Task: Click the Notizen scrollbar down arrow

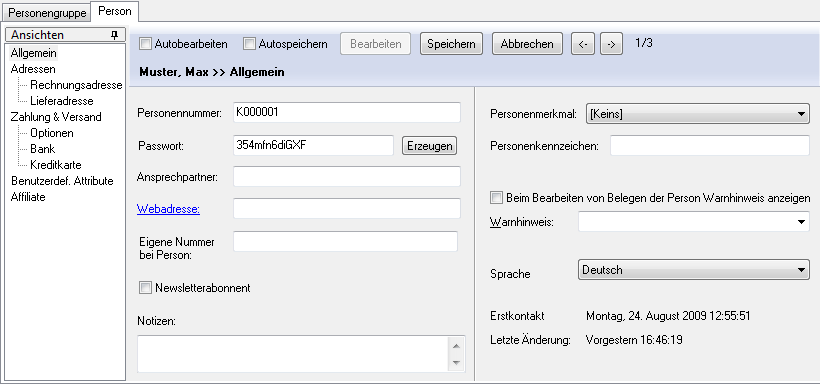Action: click(x=456, y=363)
